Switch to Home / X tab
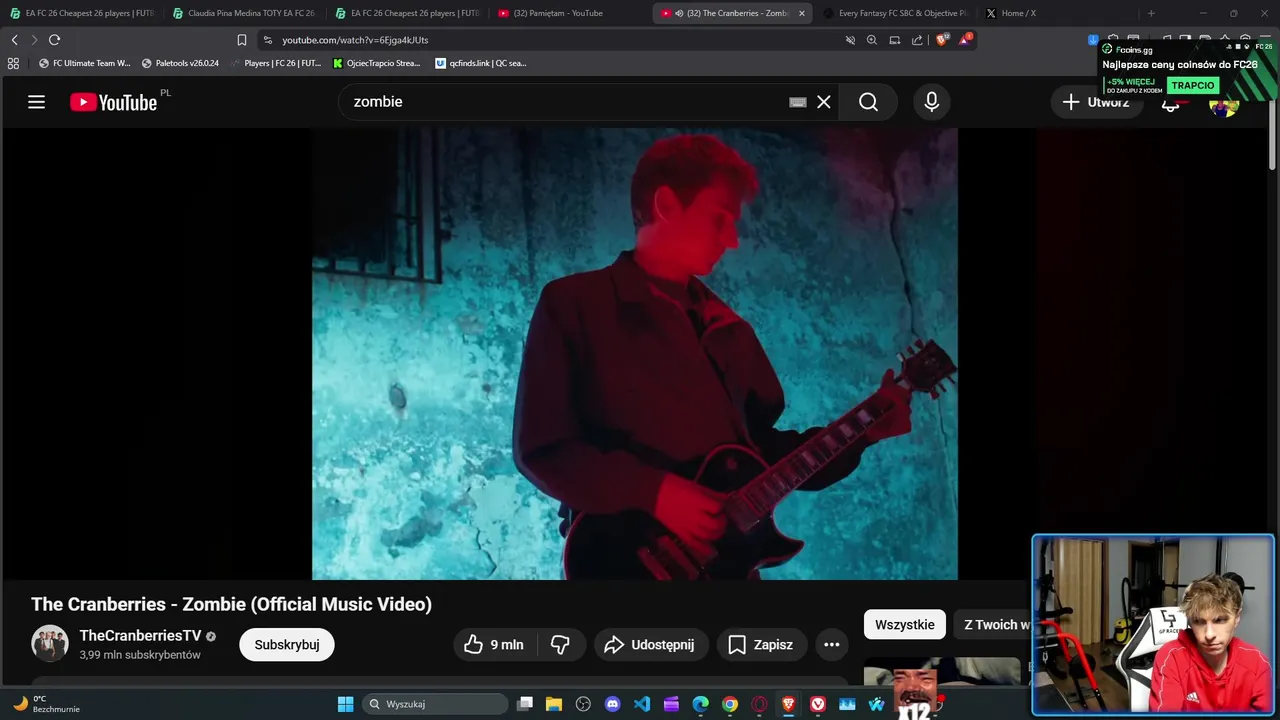The image size is (1280, 720). (1058, 13)
